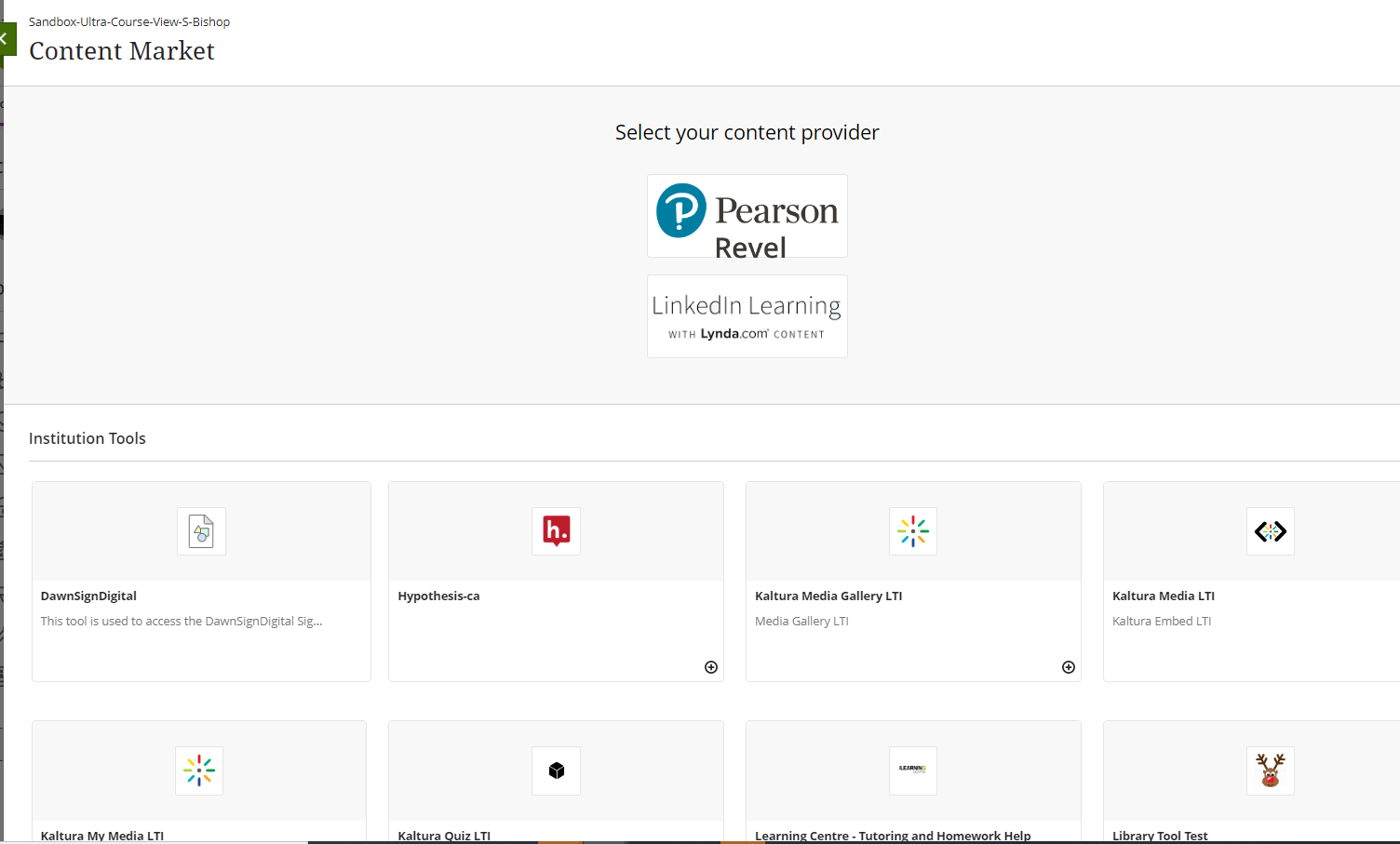Collapse the page with the green chevron
The width and height of the screenshot is (1400, 844).
click(7, 38)
